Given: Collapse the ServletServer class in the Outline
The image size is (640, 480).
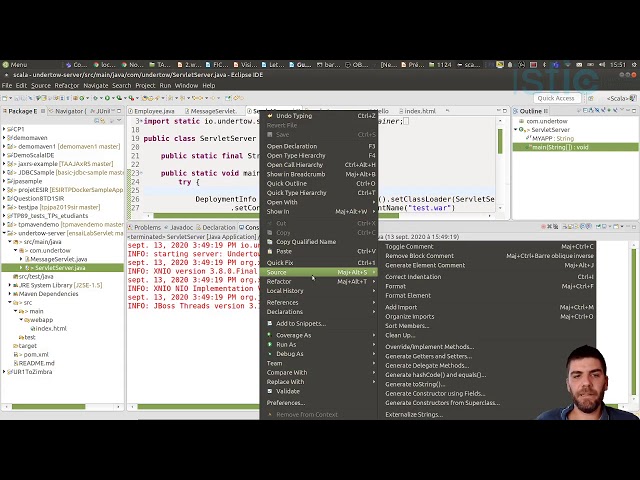Looking at the screenshot, I should [x=517, y=130].
